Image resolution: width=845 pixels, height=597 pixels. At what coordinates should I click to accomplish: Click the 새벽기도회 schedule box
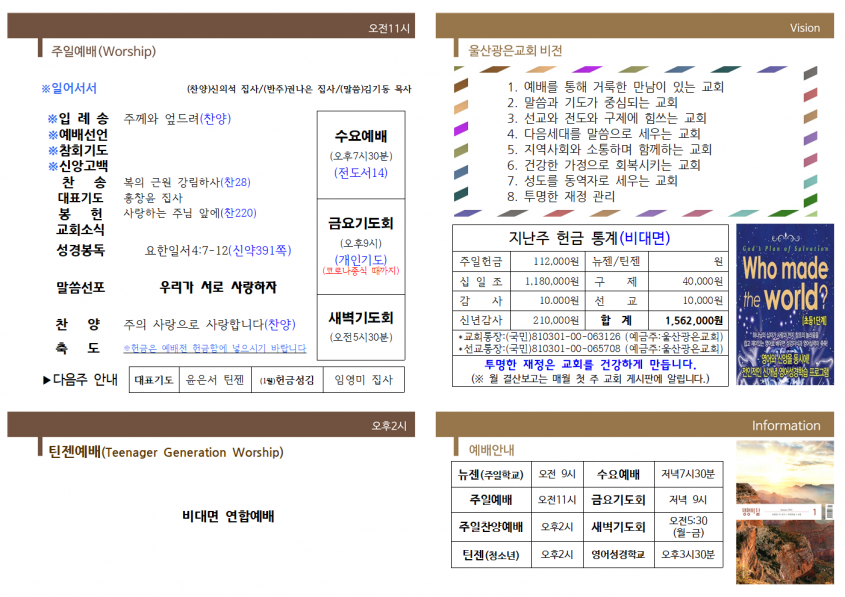[361, 327]
